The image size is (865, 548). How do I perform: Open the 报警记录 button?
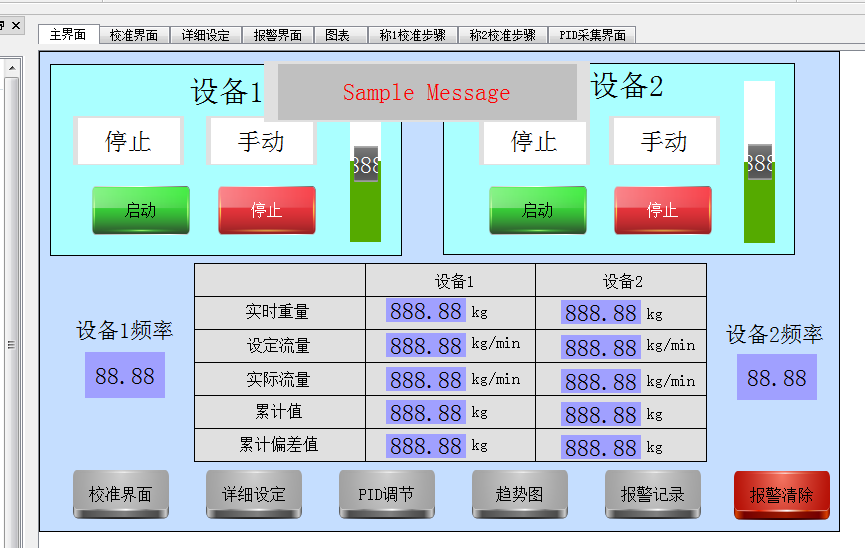(x=653, y=494)
